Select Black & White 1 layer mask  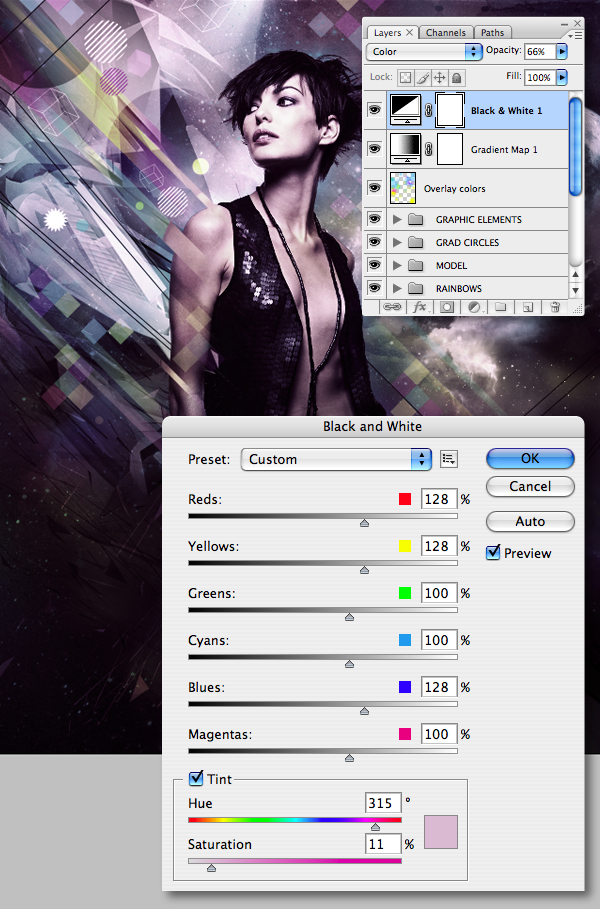450,110
